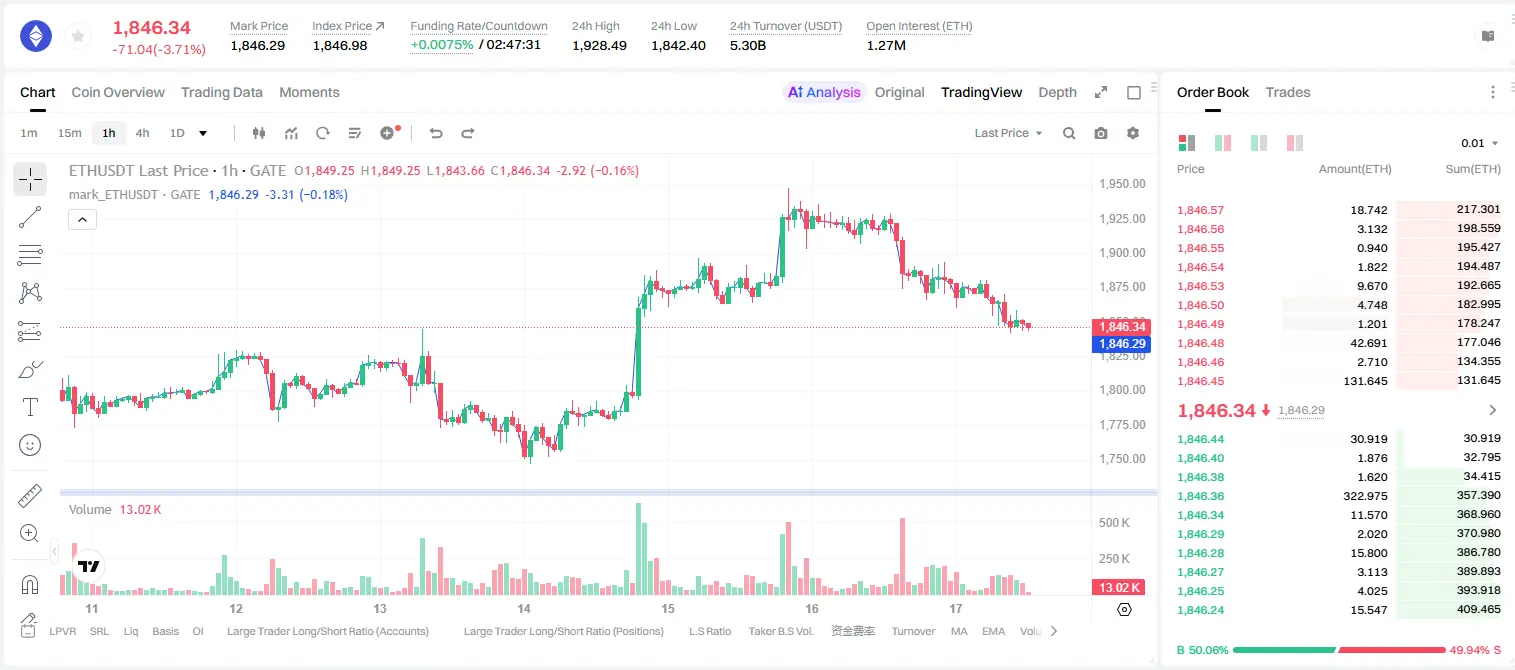Switch chart to Depth view
The width and height of the screenshot is (1515, 670).
coord(1057,92)
